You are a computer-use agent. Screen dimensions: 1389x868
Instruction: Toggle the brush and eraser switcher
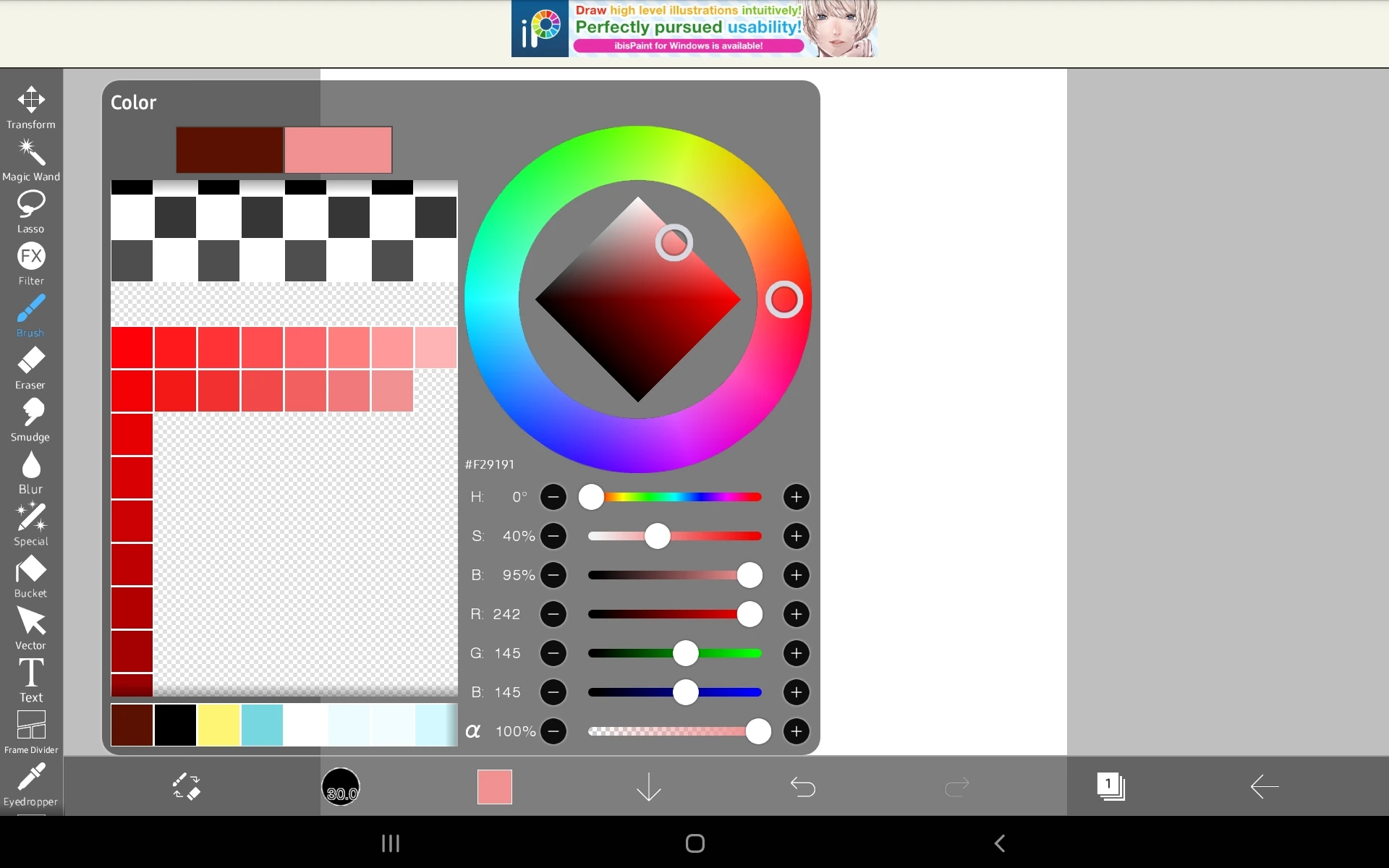[x=186, y=787]
